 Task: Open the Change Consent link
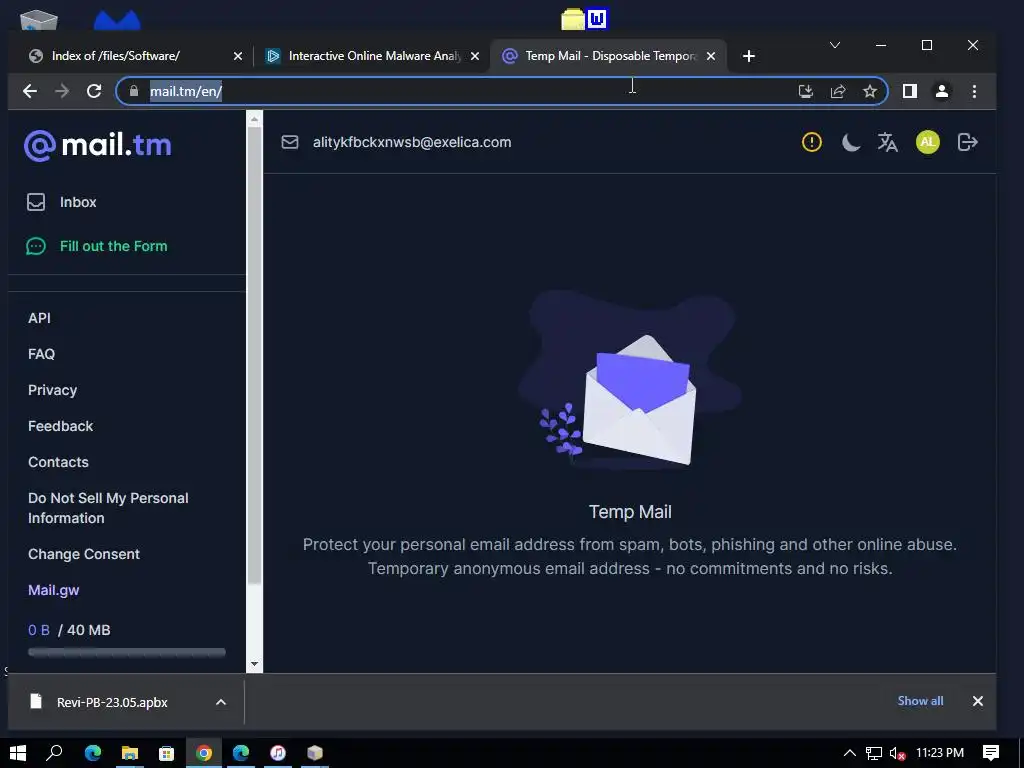click(x=84, y=554)
